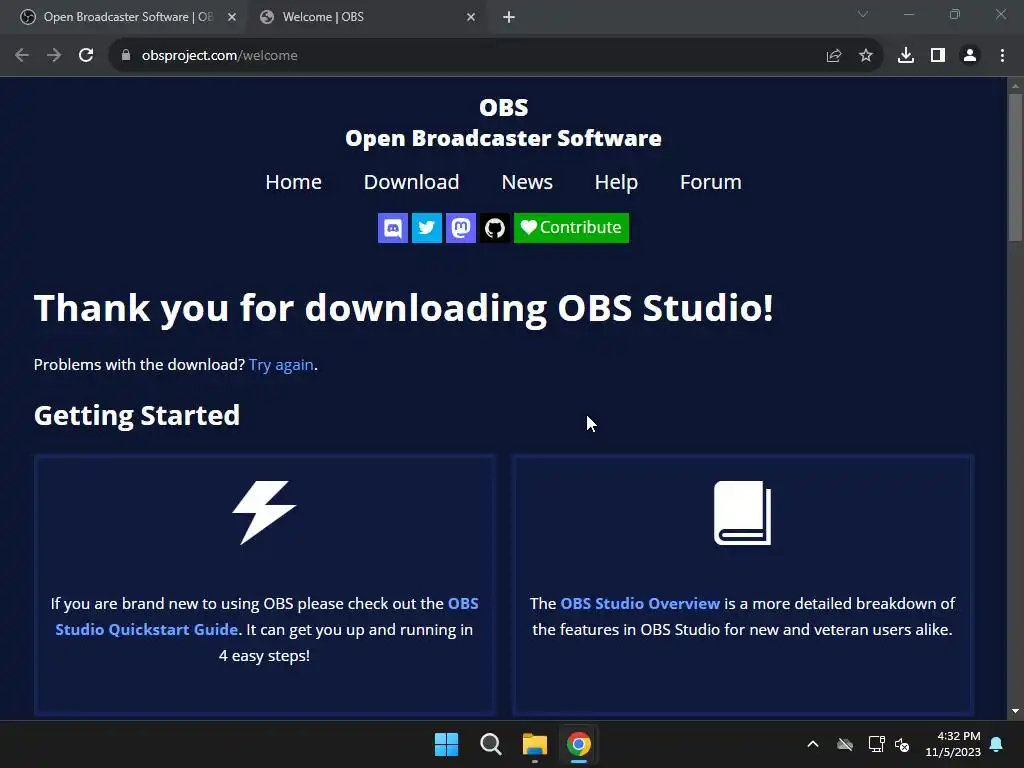Image resolution: width=1024 pixels, height=768 pixels.
Task: Open network status tray icon
Action: 876,744
